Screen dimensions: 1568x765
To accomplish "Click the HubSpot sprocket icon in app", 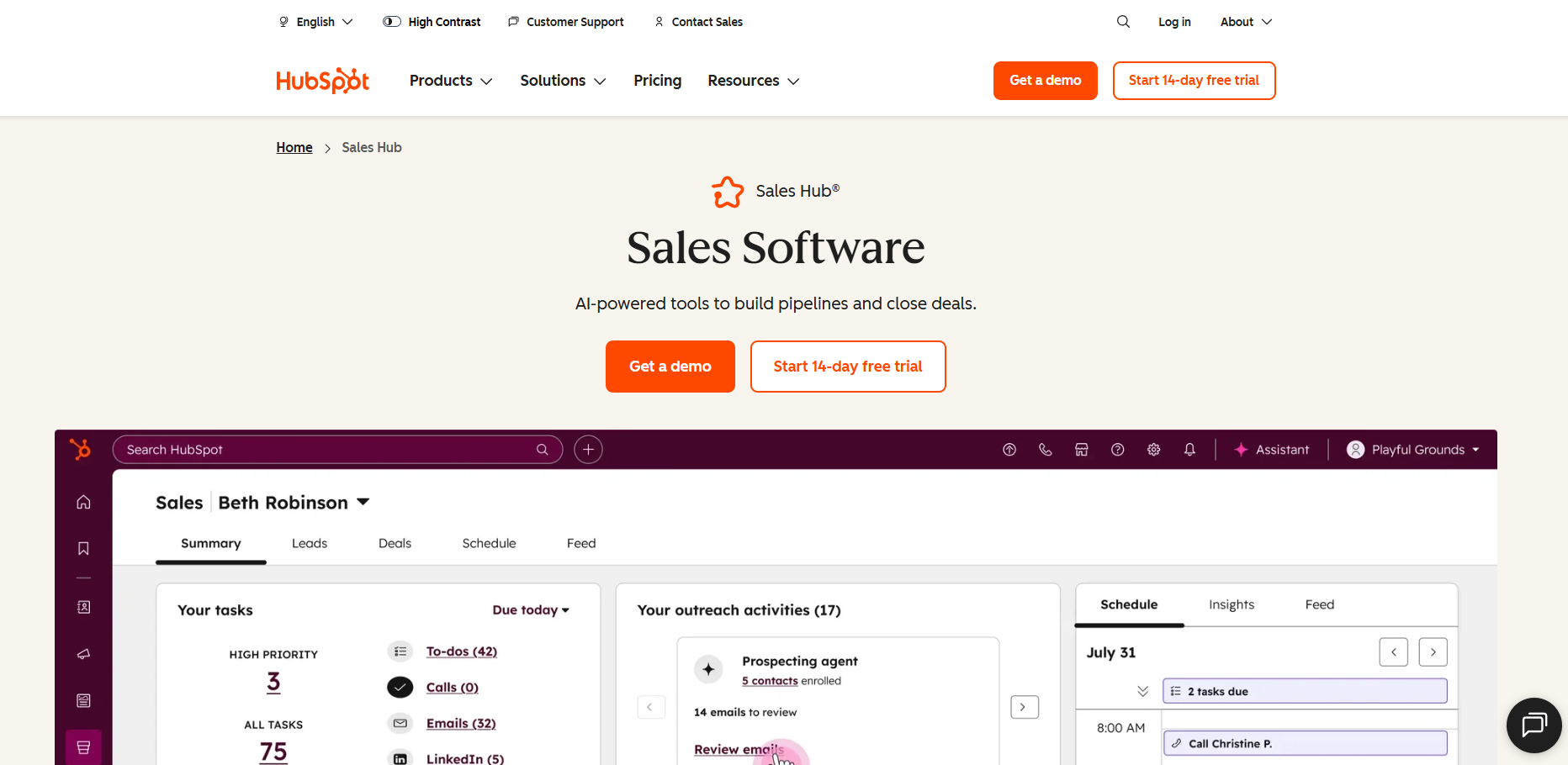I will click(x=81, y=449).
